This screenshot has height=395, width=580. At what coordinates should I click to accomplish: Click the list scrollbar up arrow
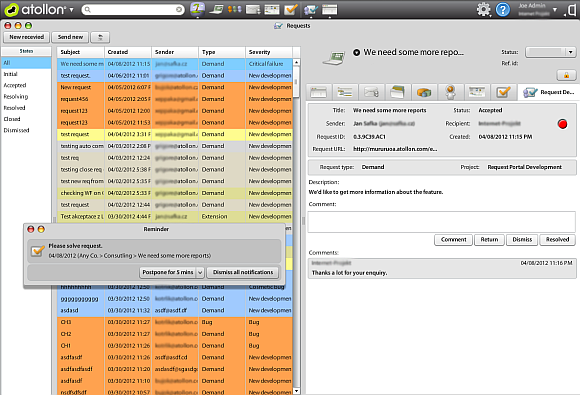point(296,63)
